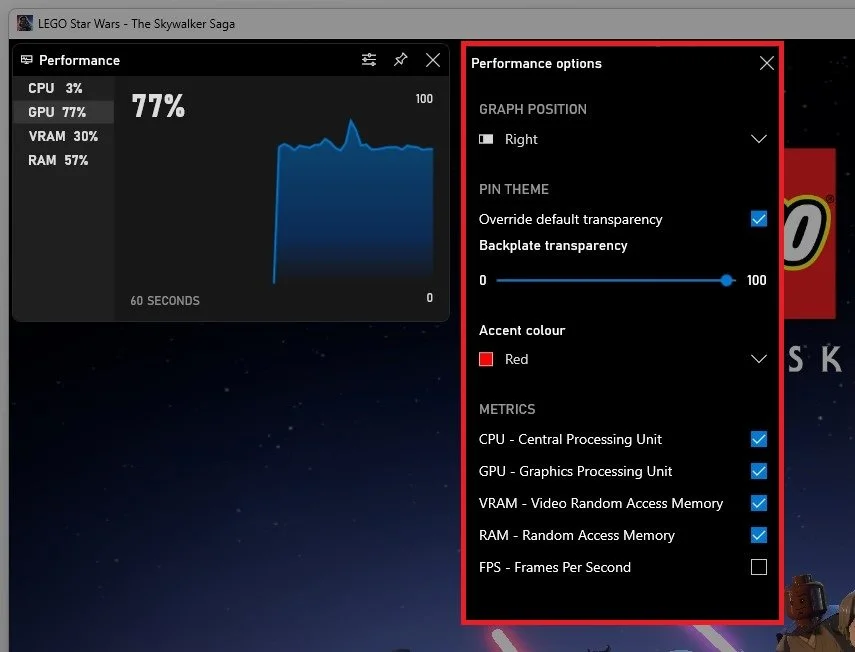Open the Graph position dropdown showing Right
This screenshot has width=855, height=652.
tap(623, 139)
